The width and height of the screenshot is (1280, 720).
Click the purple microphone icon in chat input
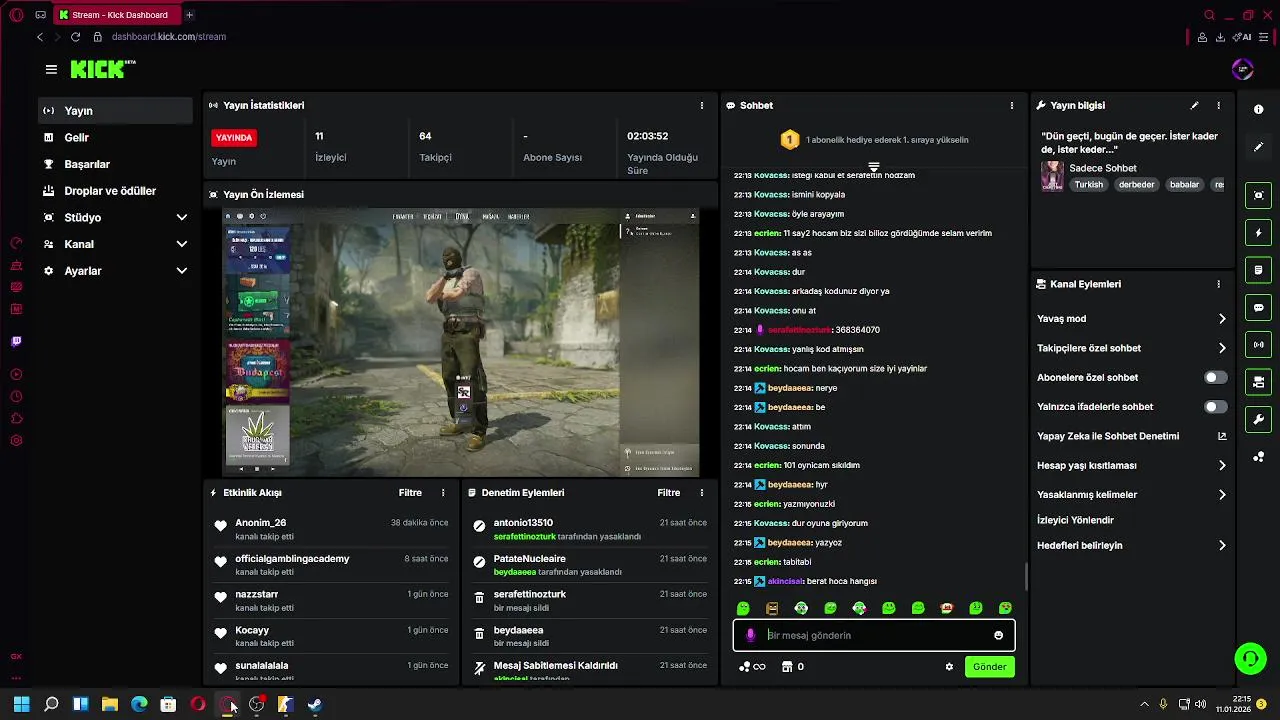[x=750, y=635]
